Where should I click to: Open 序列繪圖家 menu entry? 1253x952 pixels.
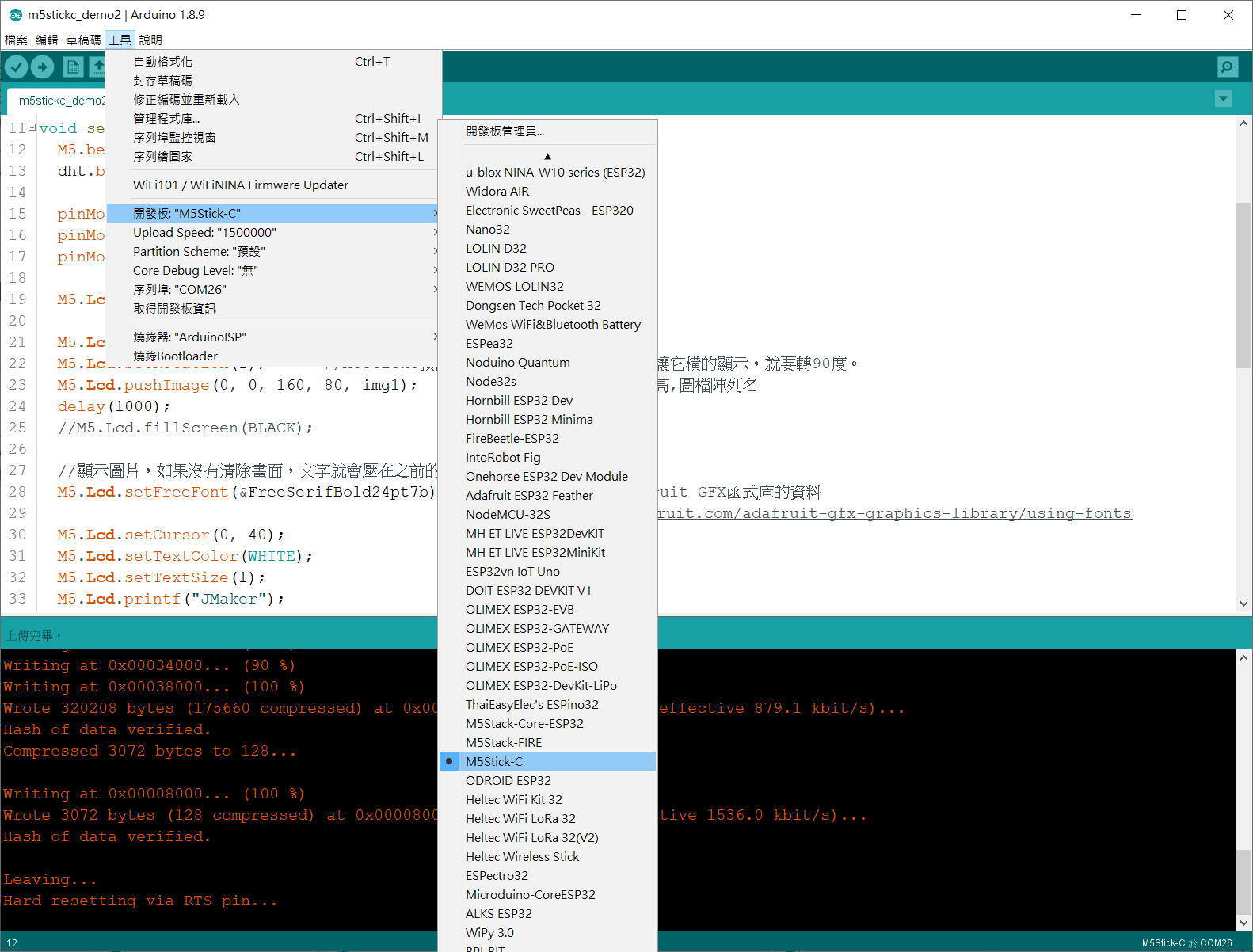272,156
